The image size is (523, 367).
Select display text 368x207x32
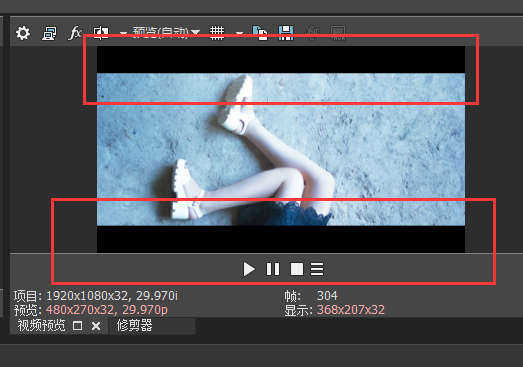point(351,310)
